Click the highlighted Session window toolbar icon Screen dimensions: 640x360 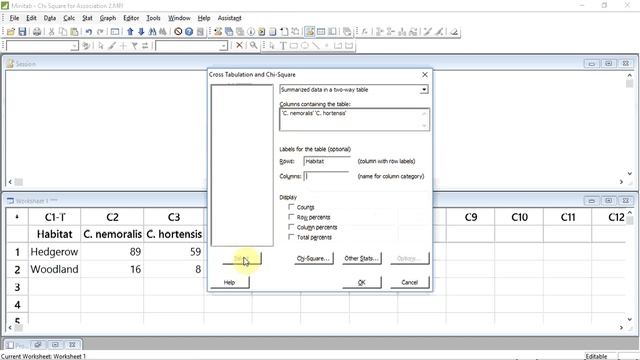(x=310, y=32)
